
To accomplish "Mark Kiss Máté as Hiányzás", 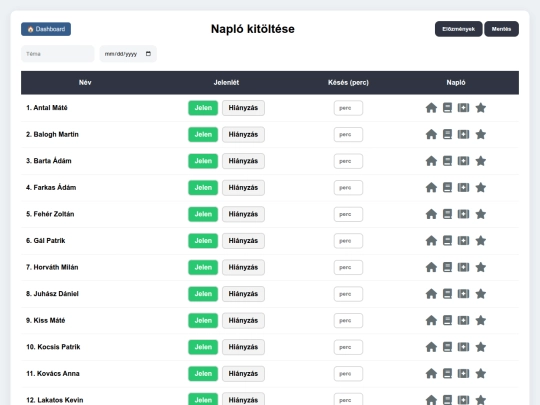I will point(243,320).
